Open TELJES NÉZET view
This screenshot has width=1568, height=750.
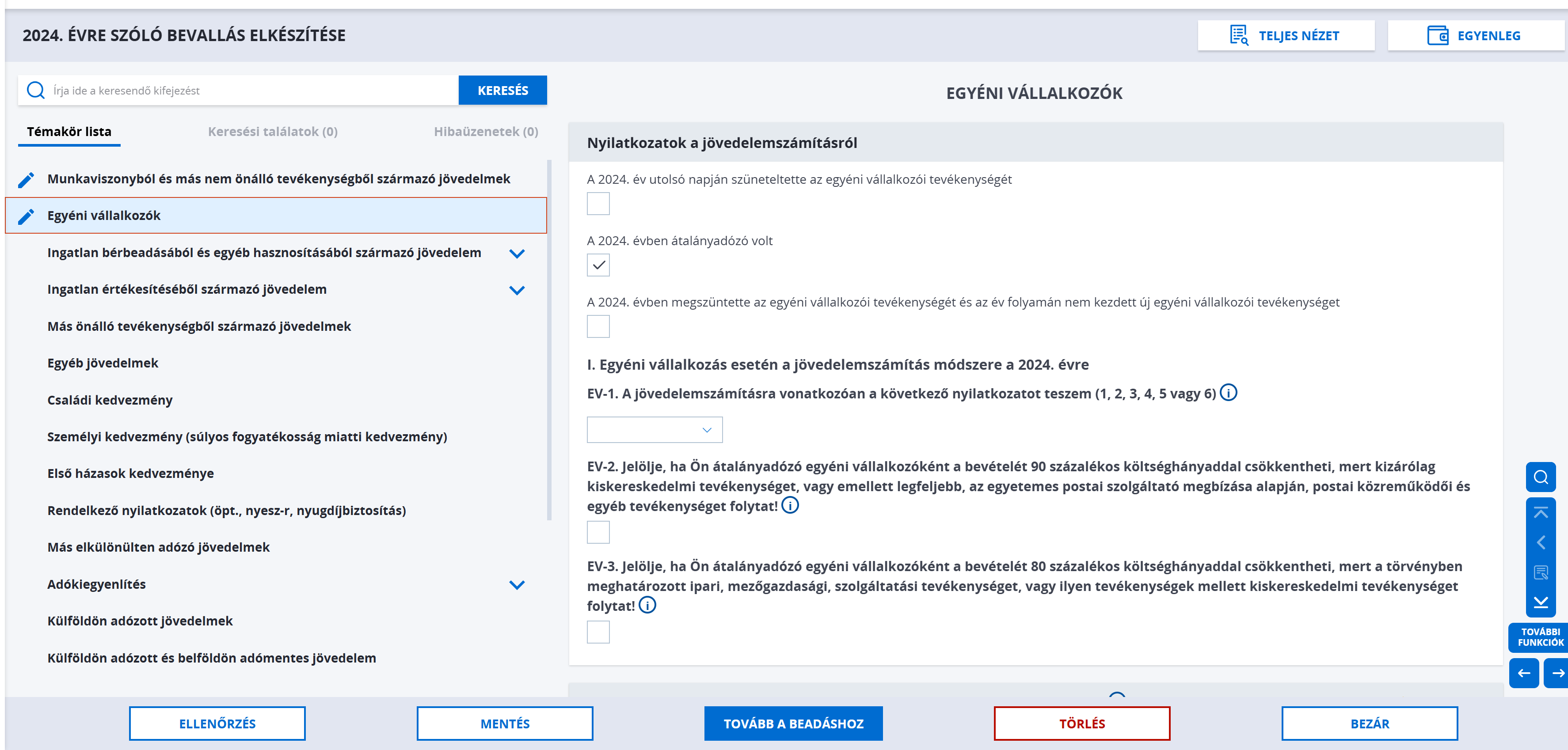pyautogui.click(x=1286, y=35)
